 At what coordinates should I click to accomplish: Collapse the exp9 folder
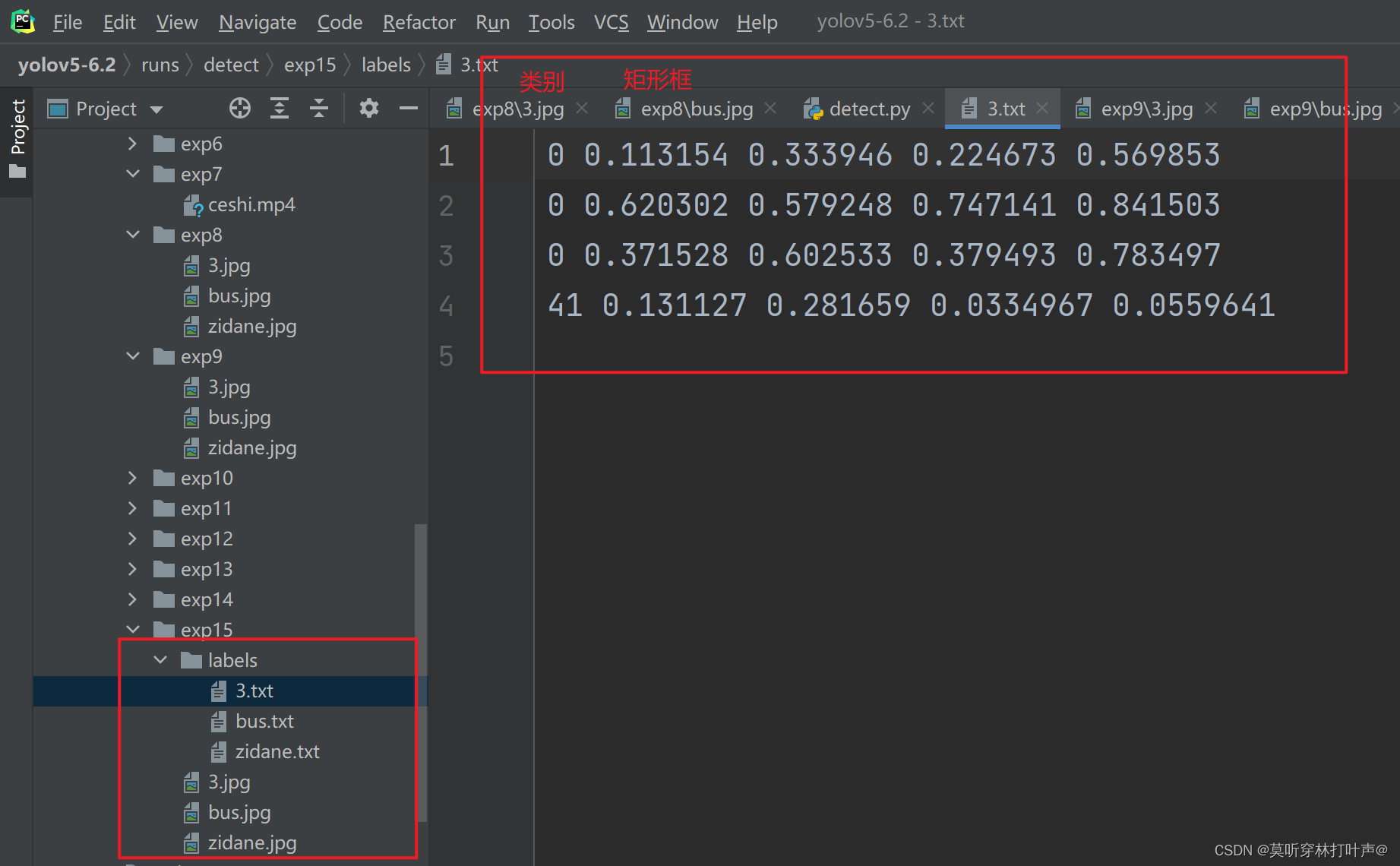coord(133,356)
